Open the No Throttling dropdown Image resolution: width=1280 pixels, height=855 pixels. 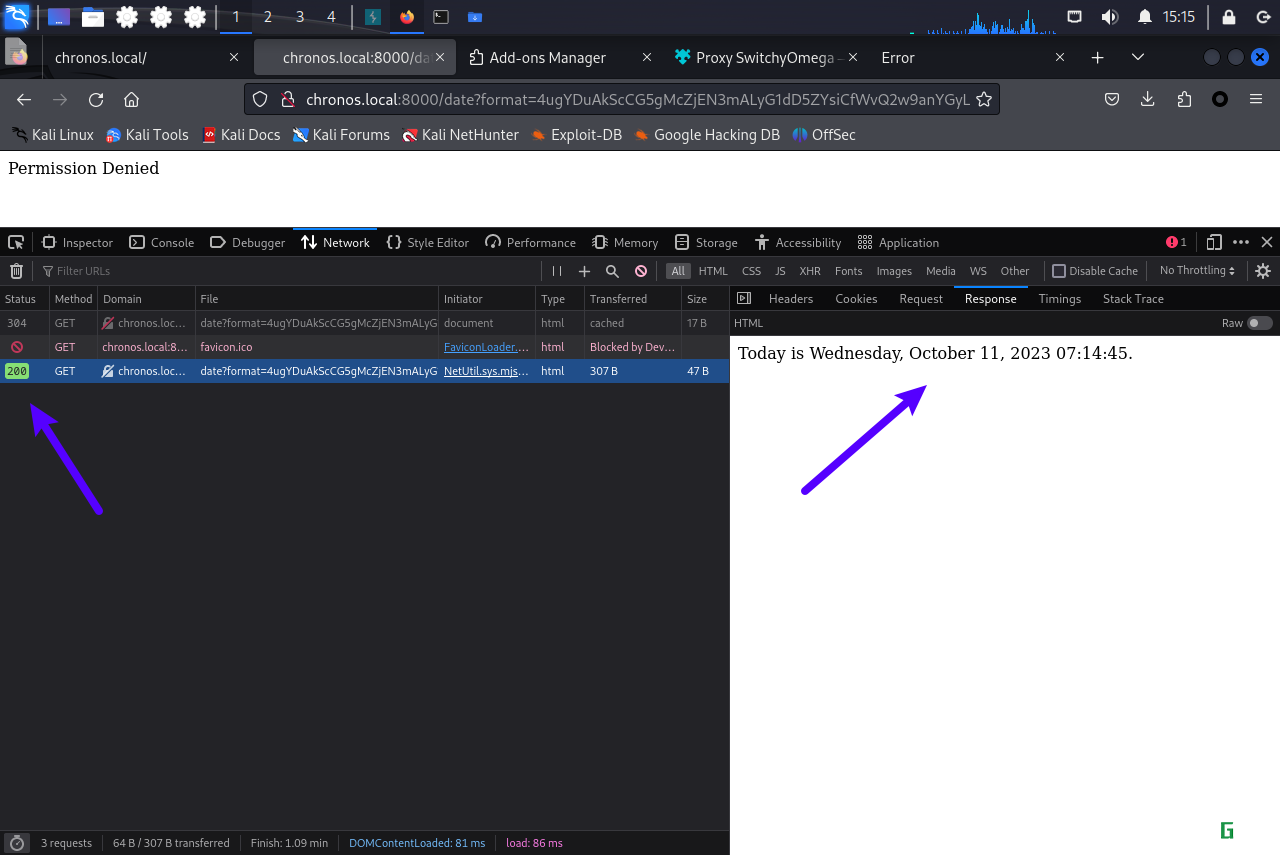[x=1197, y=271]
